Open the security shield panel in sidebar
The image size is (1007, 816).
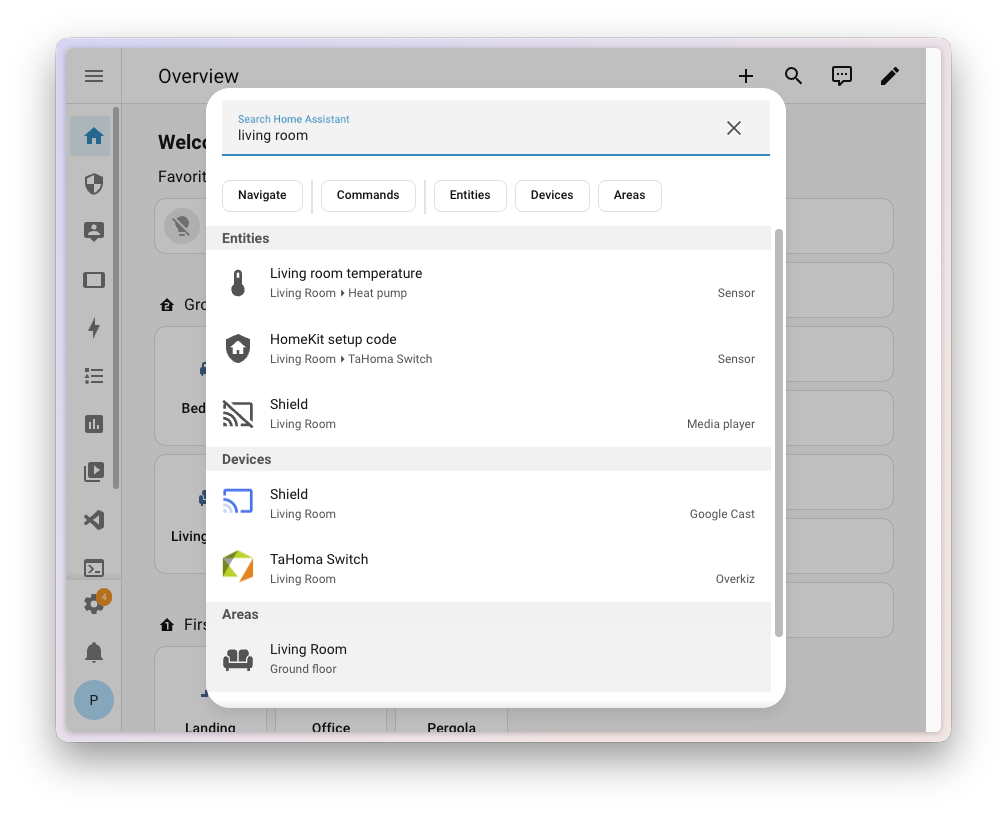pyautogui.click(x=93, y=184)
